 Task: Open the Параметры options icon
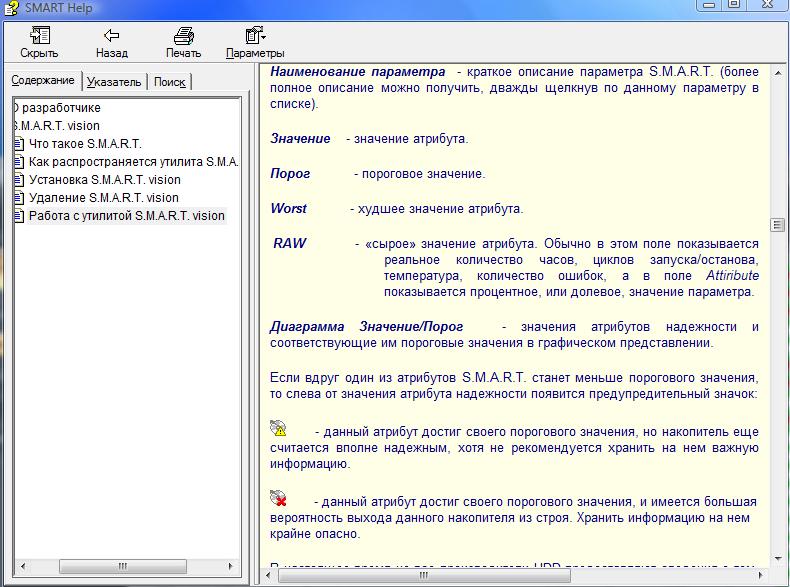coord(255,36)
